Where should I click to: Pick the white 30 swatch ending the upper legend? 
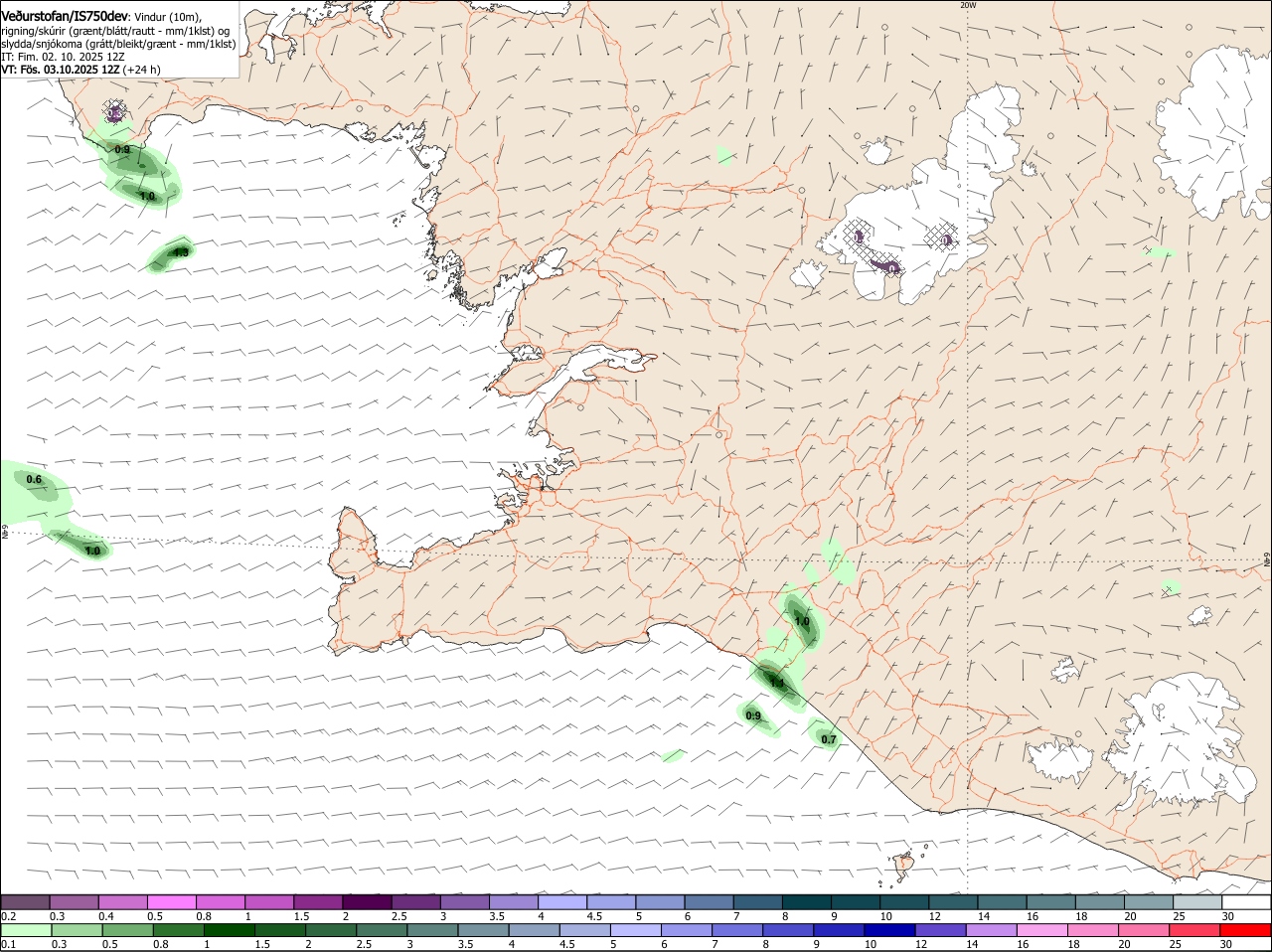point(1246,902)
